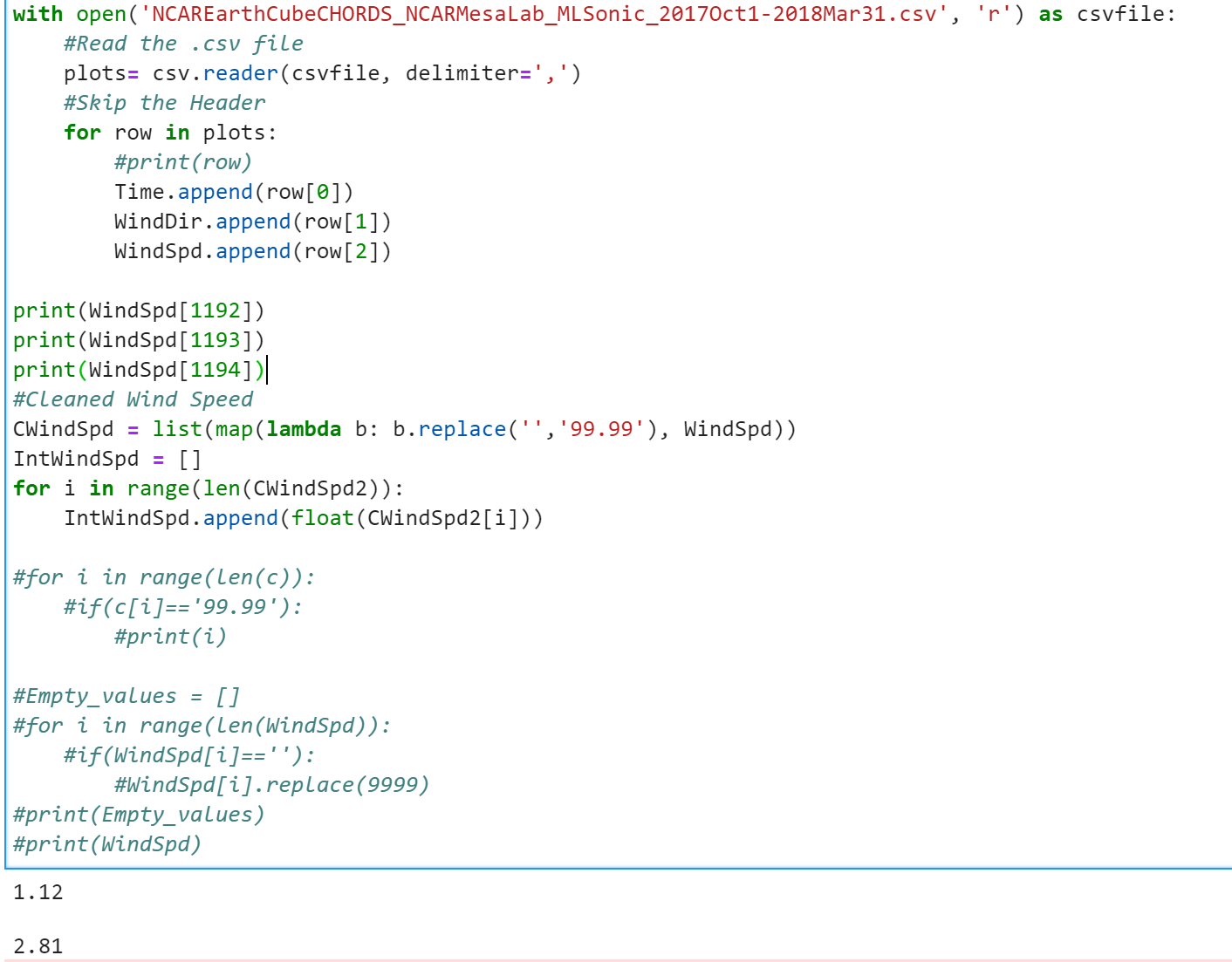Click the csv.reader line with delimiter

pos(322,73)
